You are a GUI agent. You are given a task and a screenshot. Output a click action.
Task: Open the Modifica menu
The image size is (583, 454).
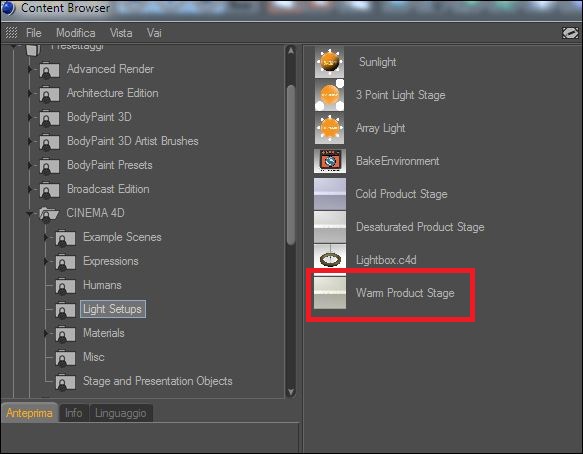pyautogui.click(x=75, y=33)
